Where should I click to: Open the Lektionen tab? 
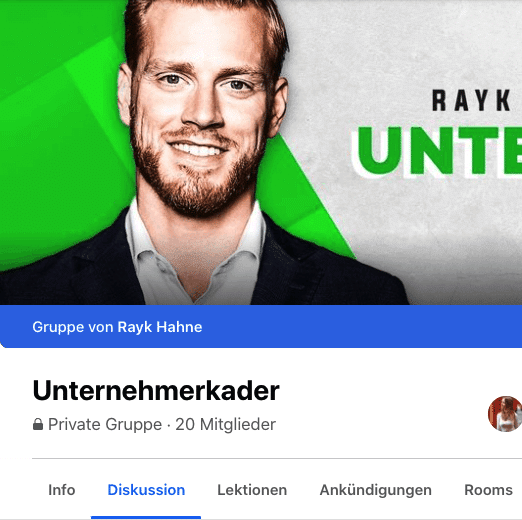click(x=252, y=490)
